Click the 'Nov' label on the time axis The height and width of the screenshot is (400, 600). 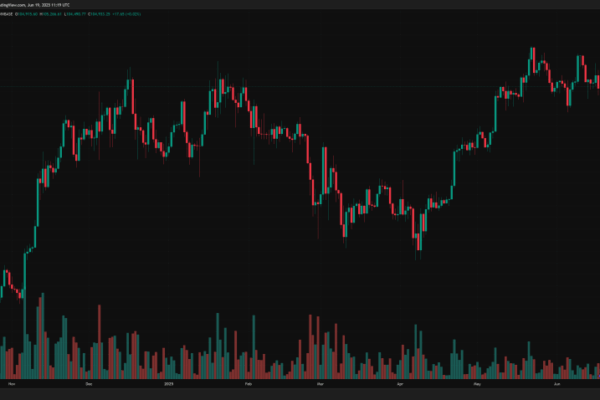click(11, 384)
